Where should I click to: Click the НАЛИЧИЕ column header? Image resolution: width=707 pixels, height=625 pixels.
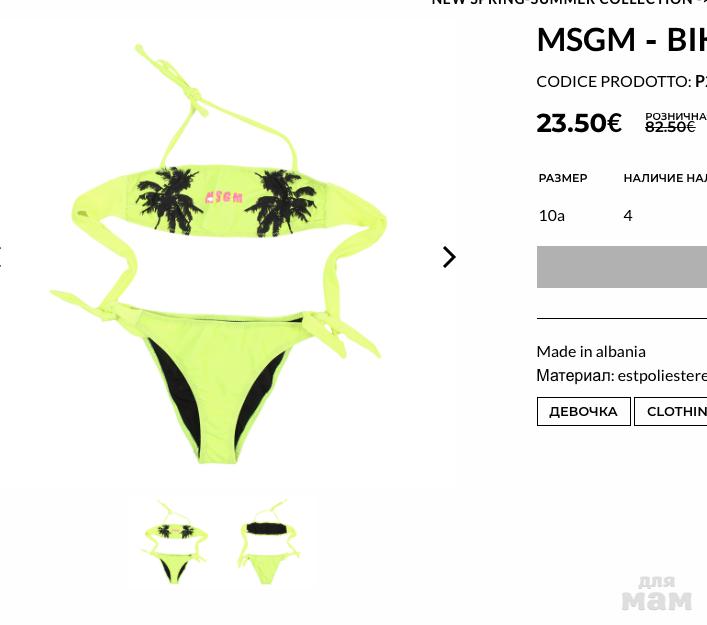tap(665, 178)
